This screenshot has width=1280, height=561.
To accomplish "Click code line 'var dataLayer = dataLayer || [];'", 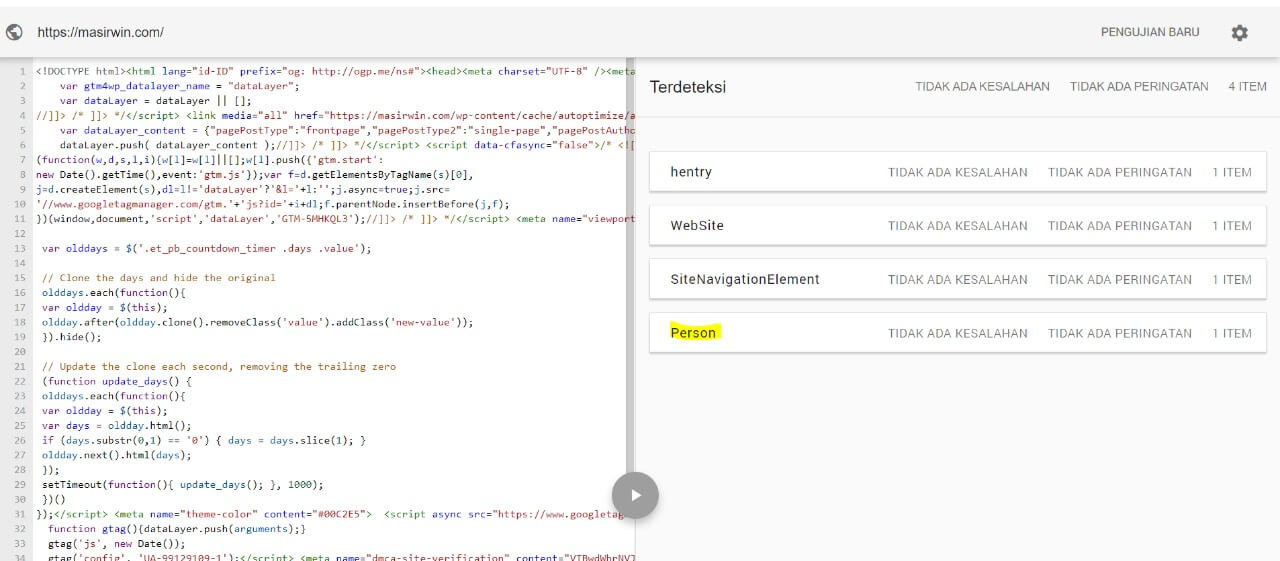I will click(x=155, y=101).
